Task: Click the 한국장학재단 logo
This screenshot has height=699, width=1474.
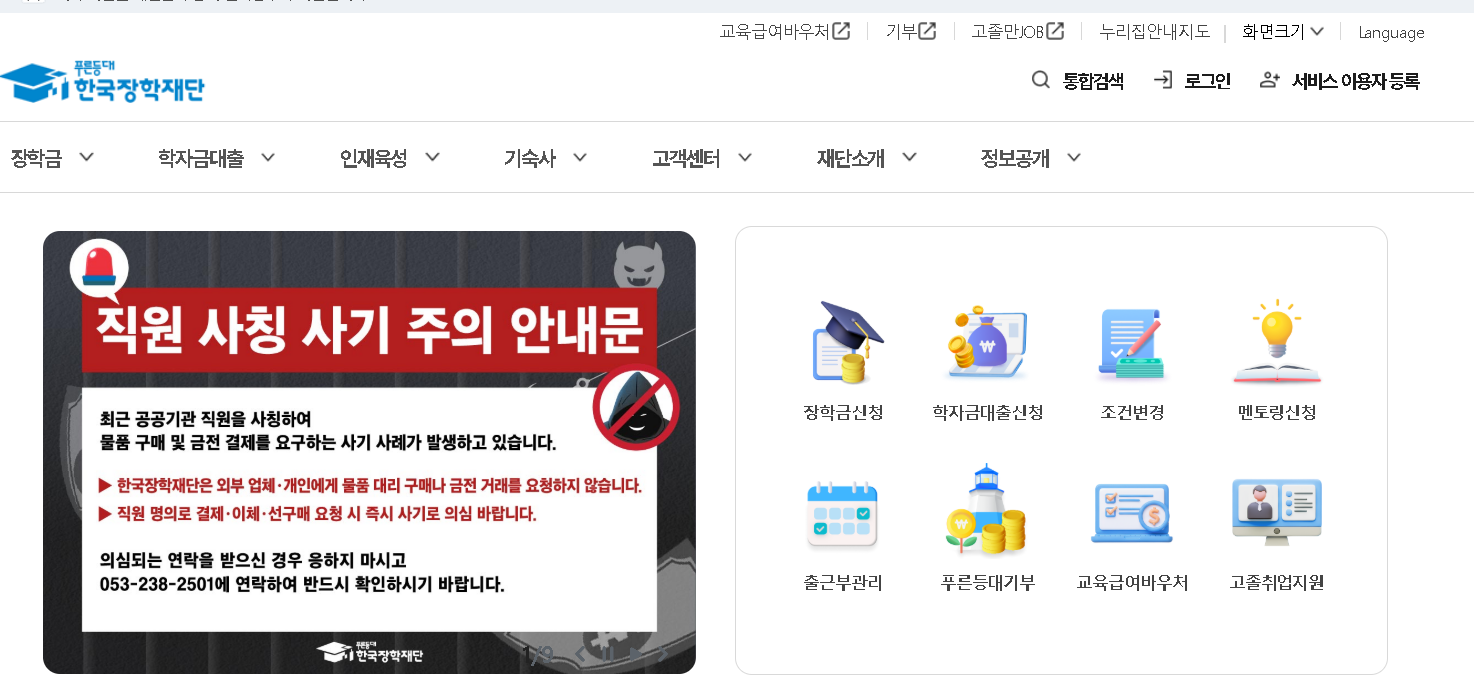Action: point(103,82)
